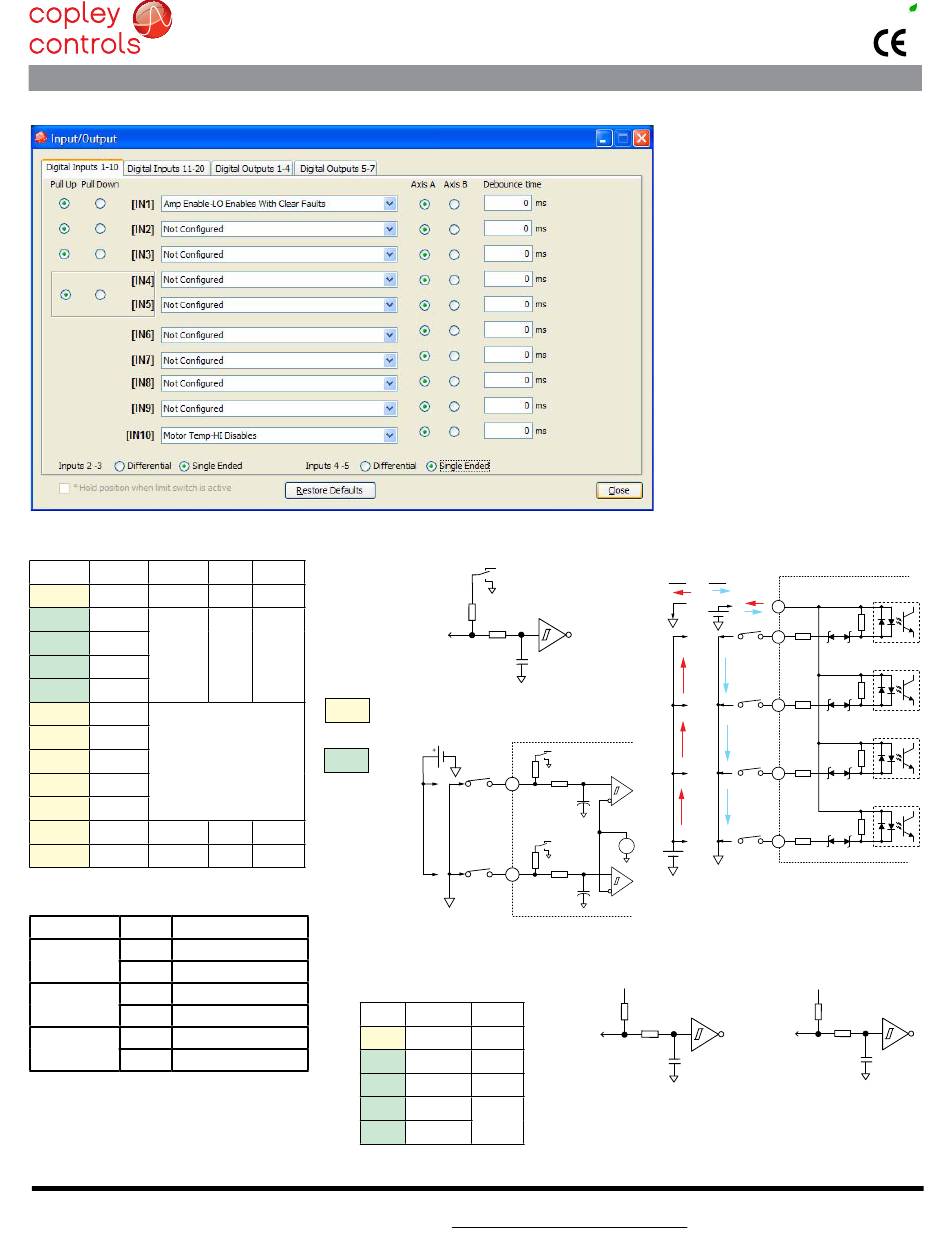Assign IN6 to Axis B
Viewport: 950px width, 1248px height.
click(x=454, y=330)
